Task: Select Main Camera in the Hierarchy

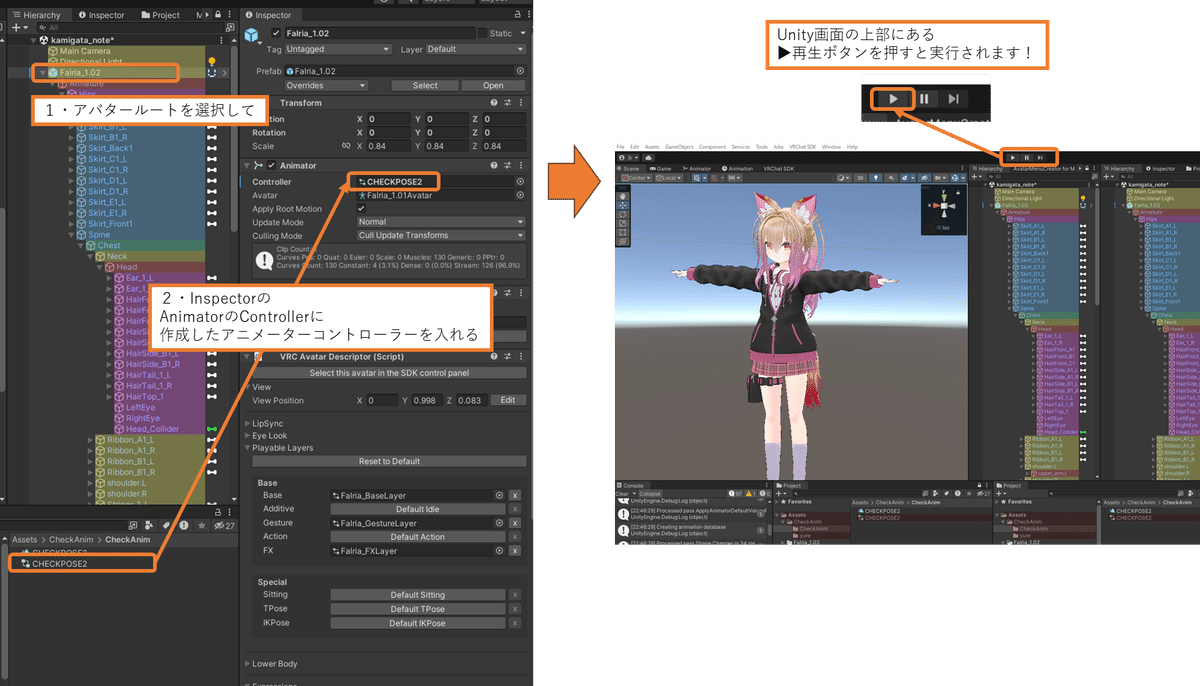Action: point(85,50)
